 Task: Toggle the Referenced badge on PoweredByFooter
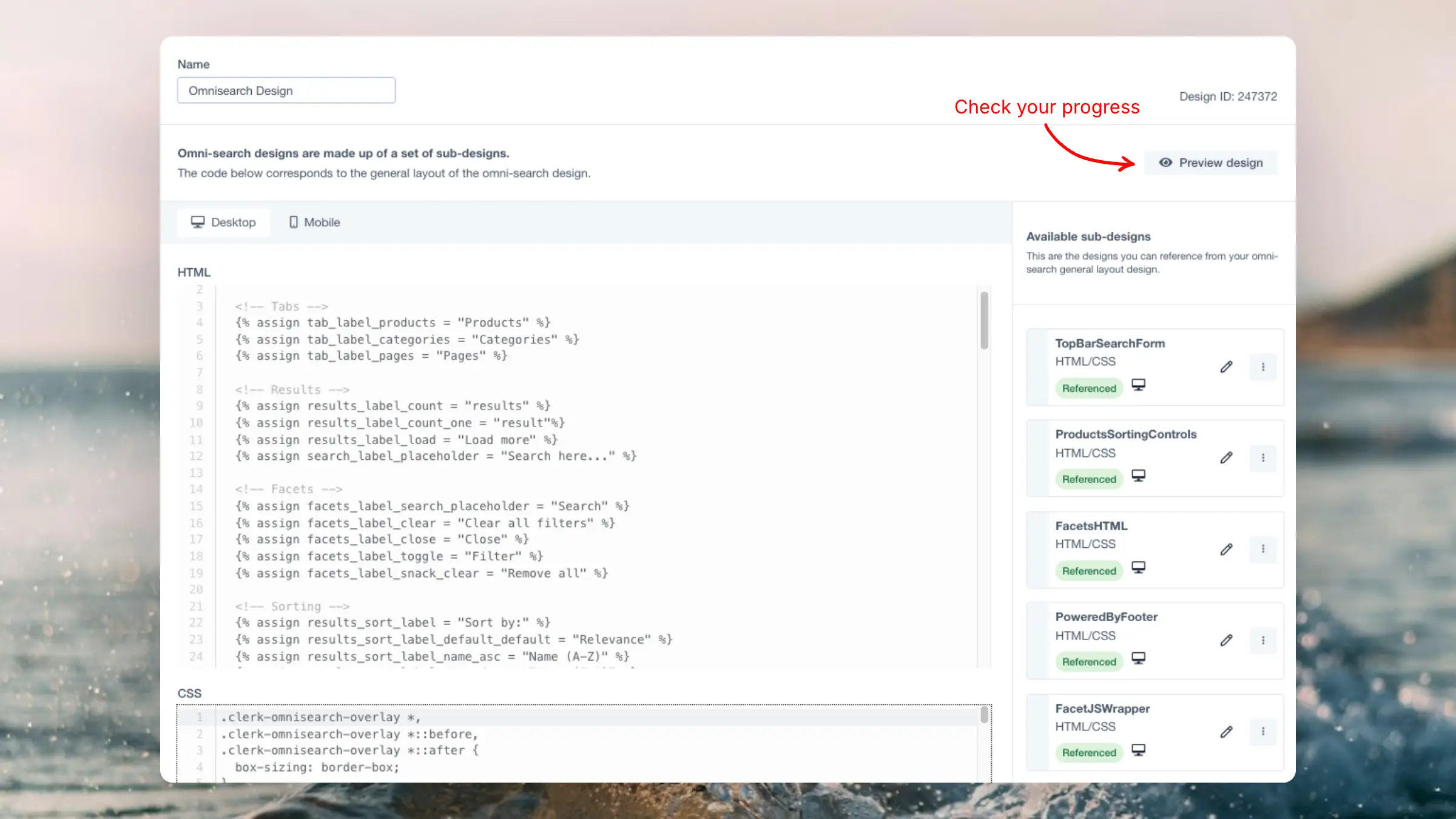1089,661
